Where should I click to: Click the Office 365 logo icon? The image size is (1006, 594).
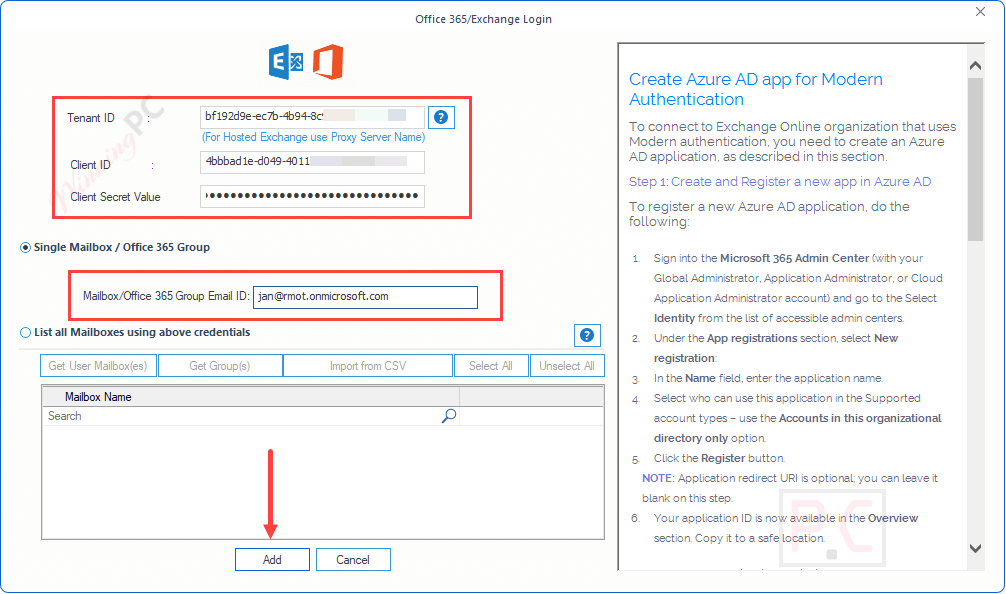coord(328,62)
